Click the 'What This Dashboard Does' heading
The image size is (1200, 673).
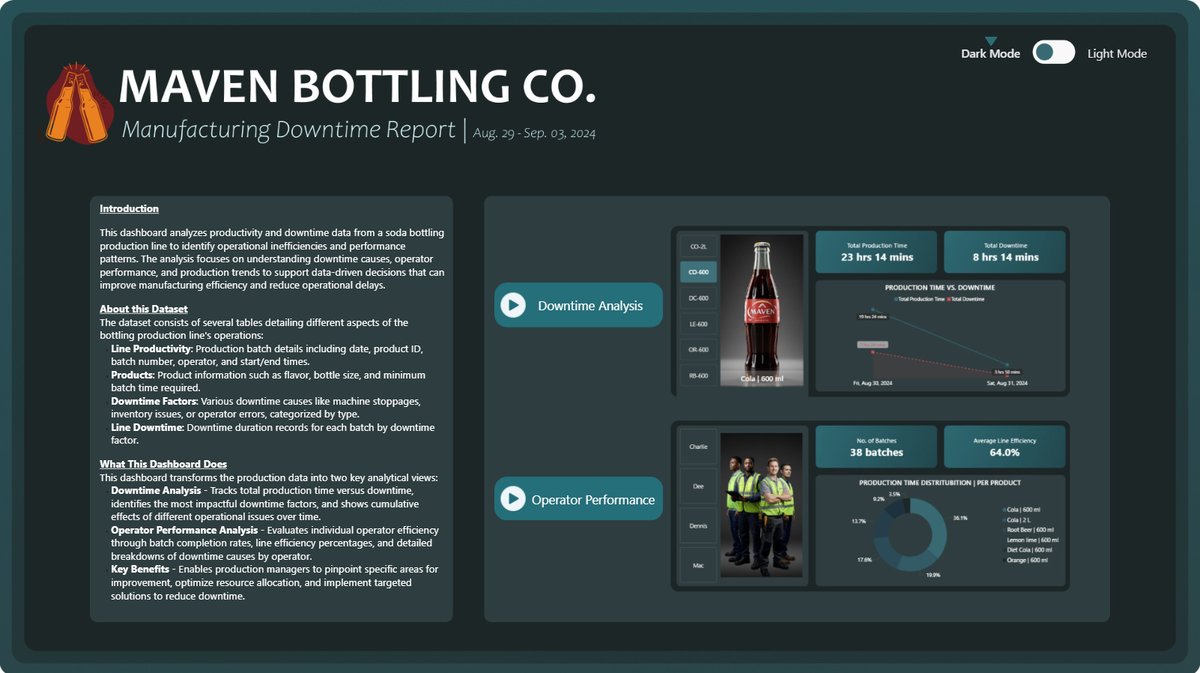(163, 464)
